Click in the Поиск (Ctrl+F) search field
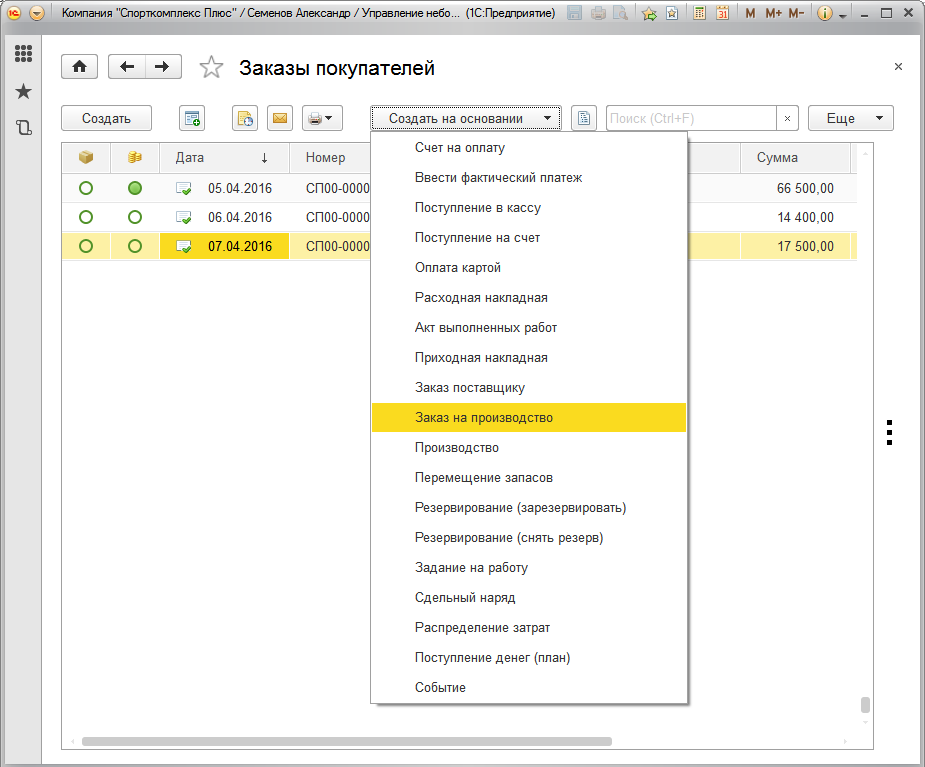 691,119
